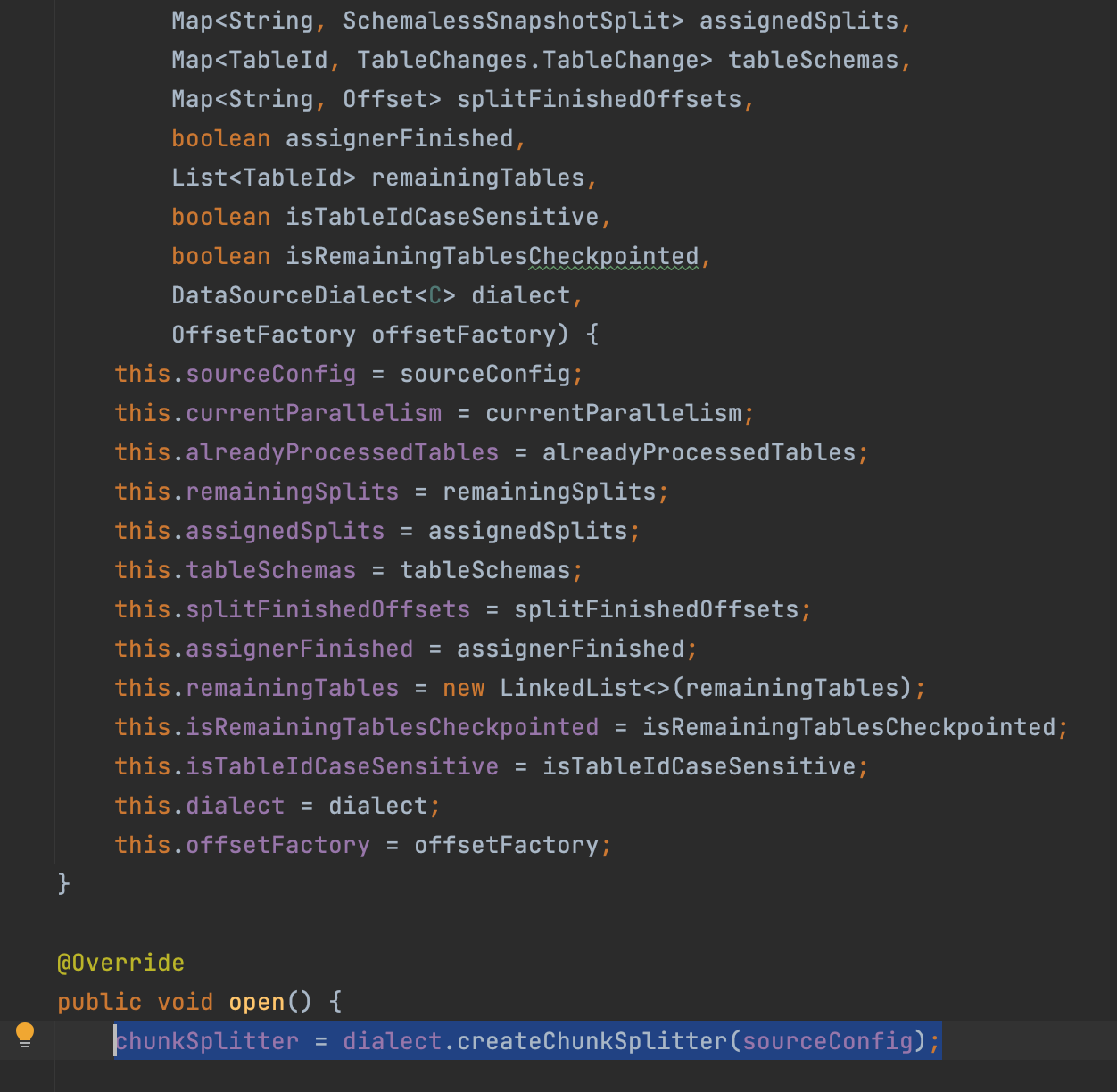
Task: Click this.assignedSplits field
Action: [250, 531]
